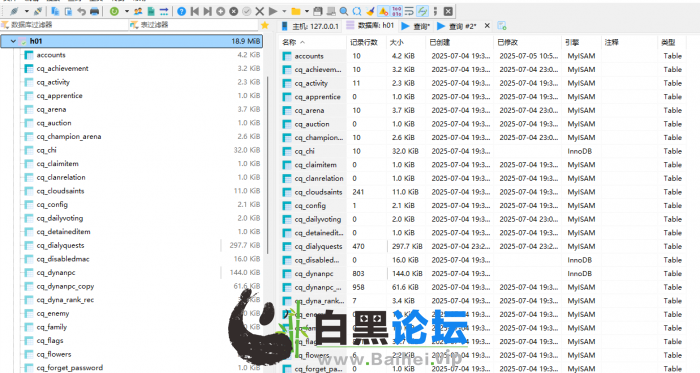700x373 pixels.
Task: Switch to the 主机: 127.0.0.1 tab
Action: tap(310, 26)
